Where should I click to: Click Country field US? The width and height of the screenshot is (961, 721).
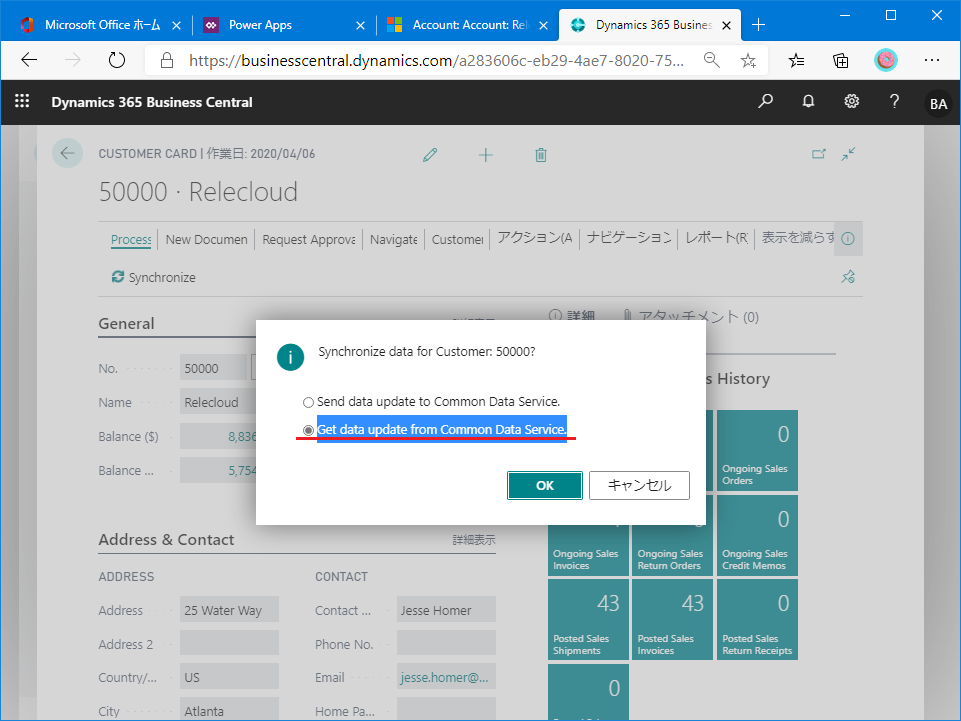coord(229,677)
